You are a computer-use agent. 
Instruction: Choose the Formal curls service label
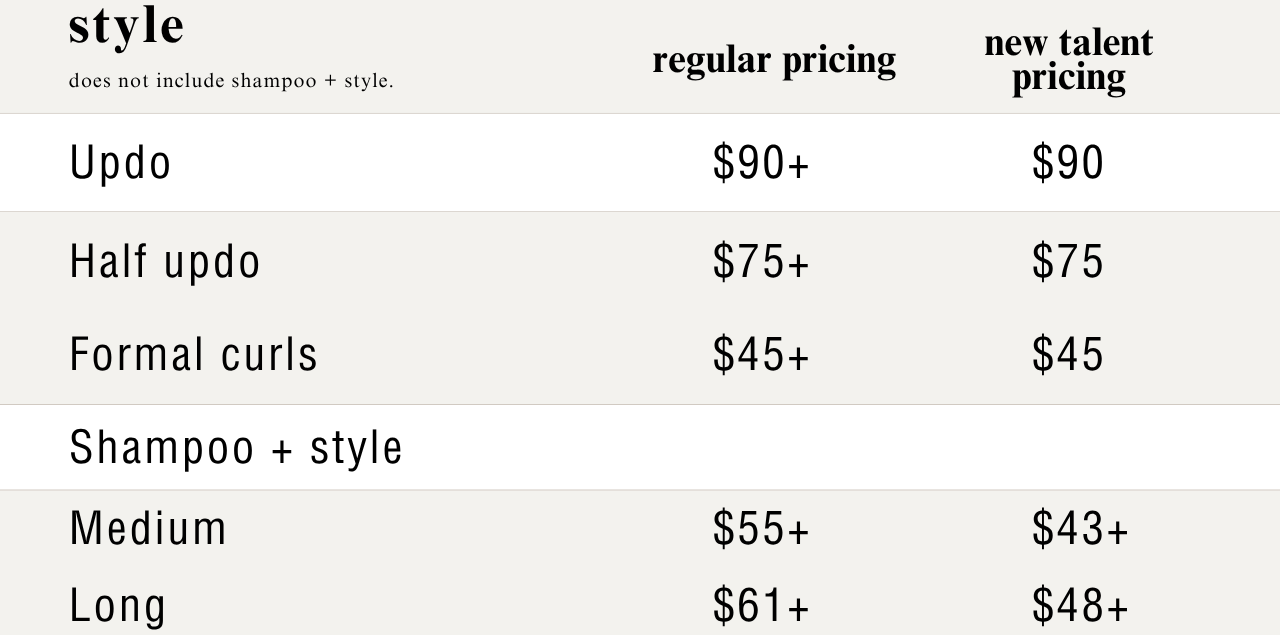pos(193,354)
